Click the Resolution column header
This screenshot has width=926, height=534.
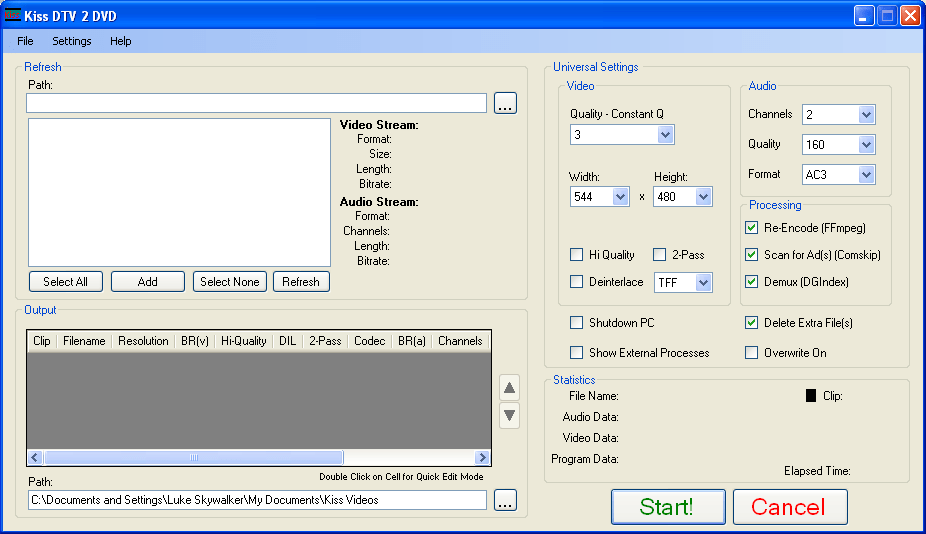pyautogui.click(x=143, y=341)
